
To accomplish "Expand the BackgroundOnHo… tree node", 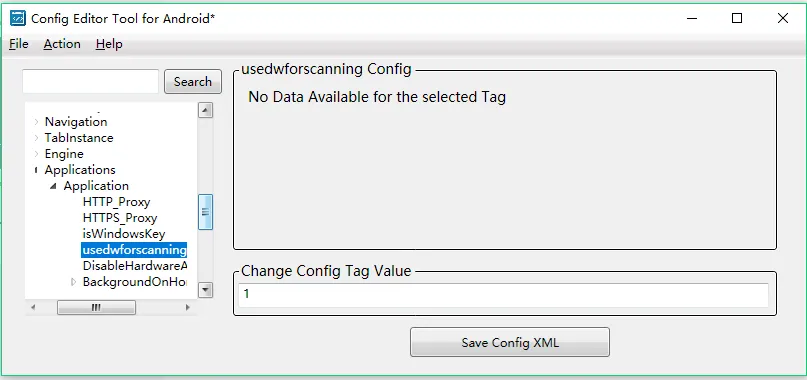I will point(73,282).
